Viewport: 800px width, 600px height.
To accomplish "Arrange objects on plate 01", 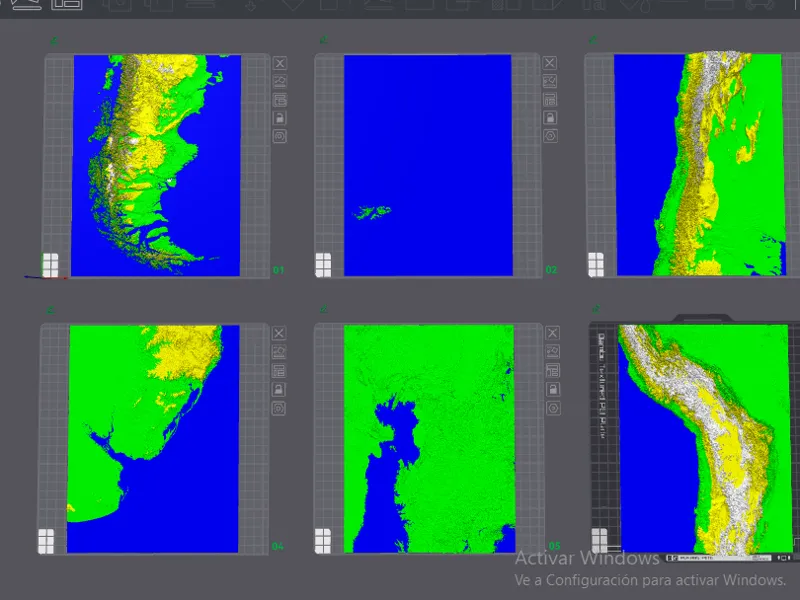I will point(280,100).
